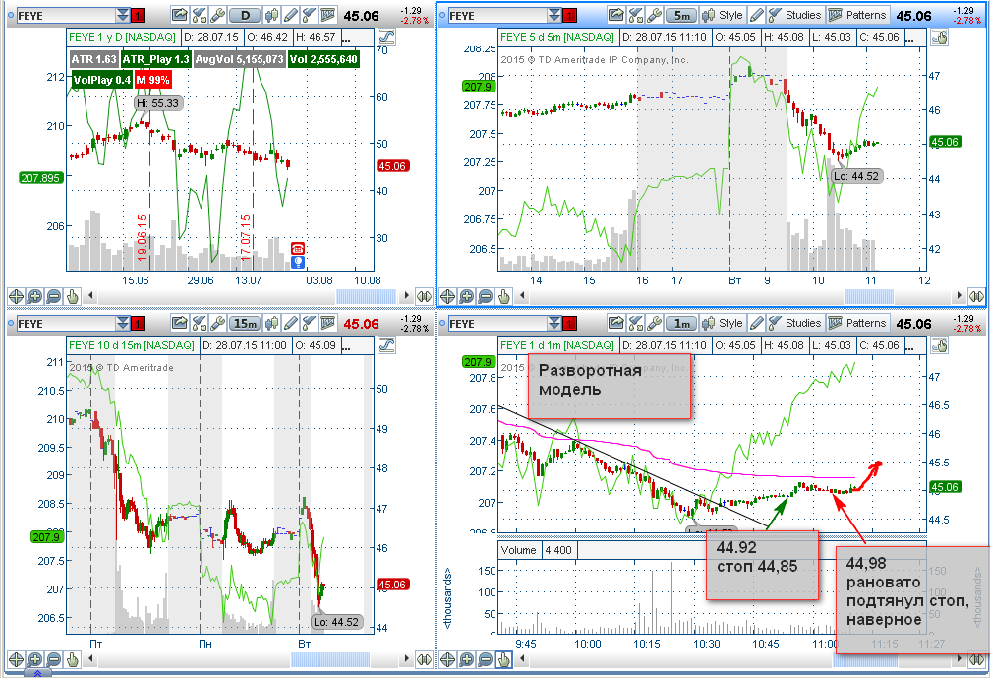Image resolution: width=990 pixels, height=678 pixels.
Task: Open studies flask icon in the daily chart
Action: pyautogui.click(x=309, y=15)
